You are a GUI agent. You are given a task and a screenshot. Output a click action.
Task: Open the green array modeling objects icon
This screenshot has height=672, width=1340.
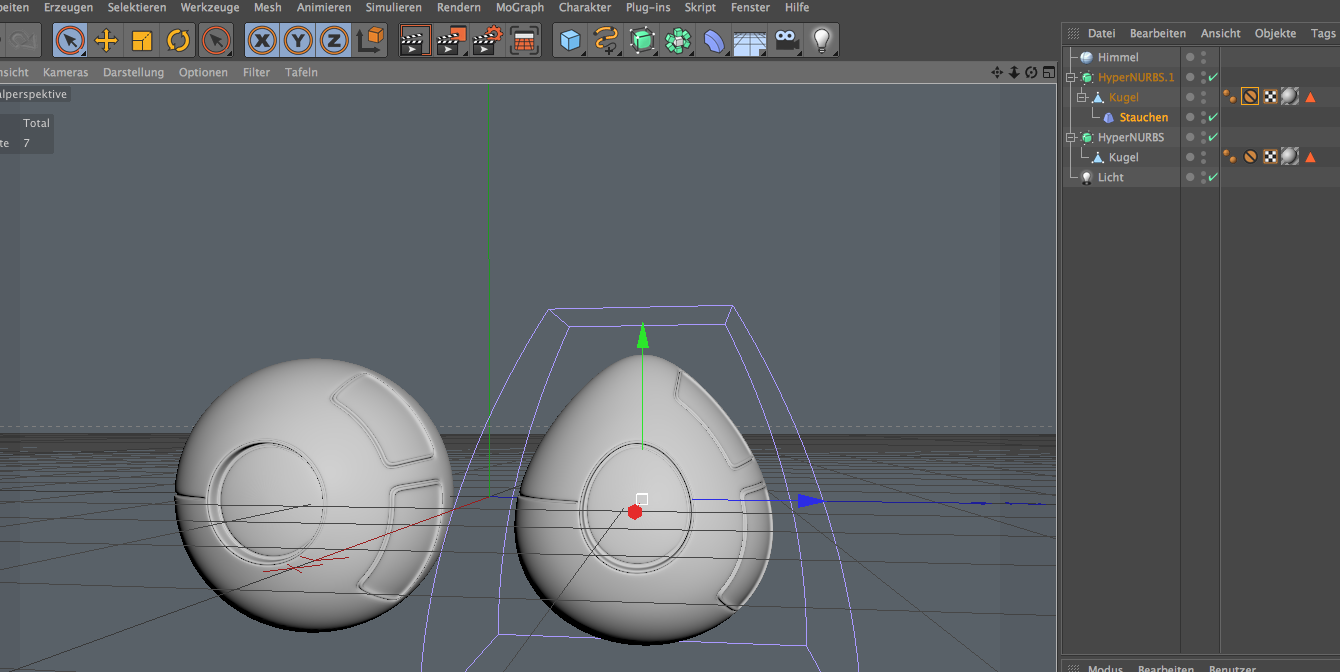(x=678, y=40)
